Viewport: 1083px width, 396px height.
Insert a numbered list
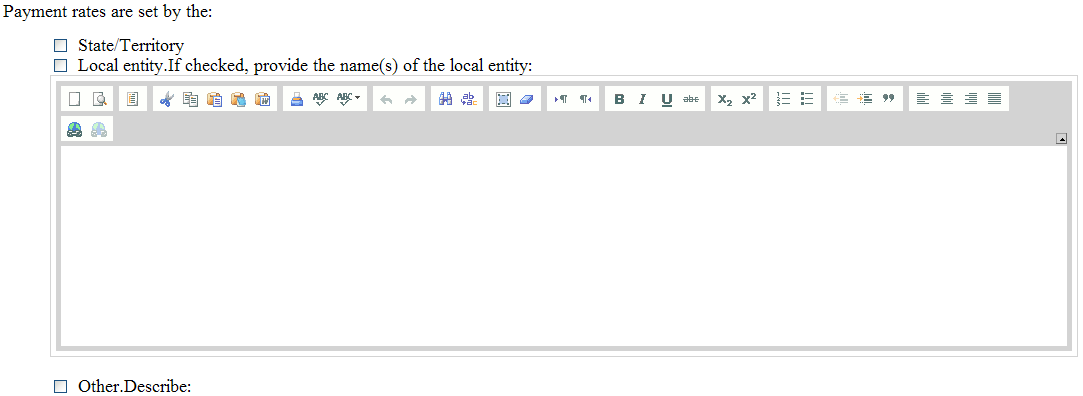pos(783,99)
